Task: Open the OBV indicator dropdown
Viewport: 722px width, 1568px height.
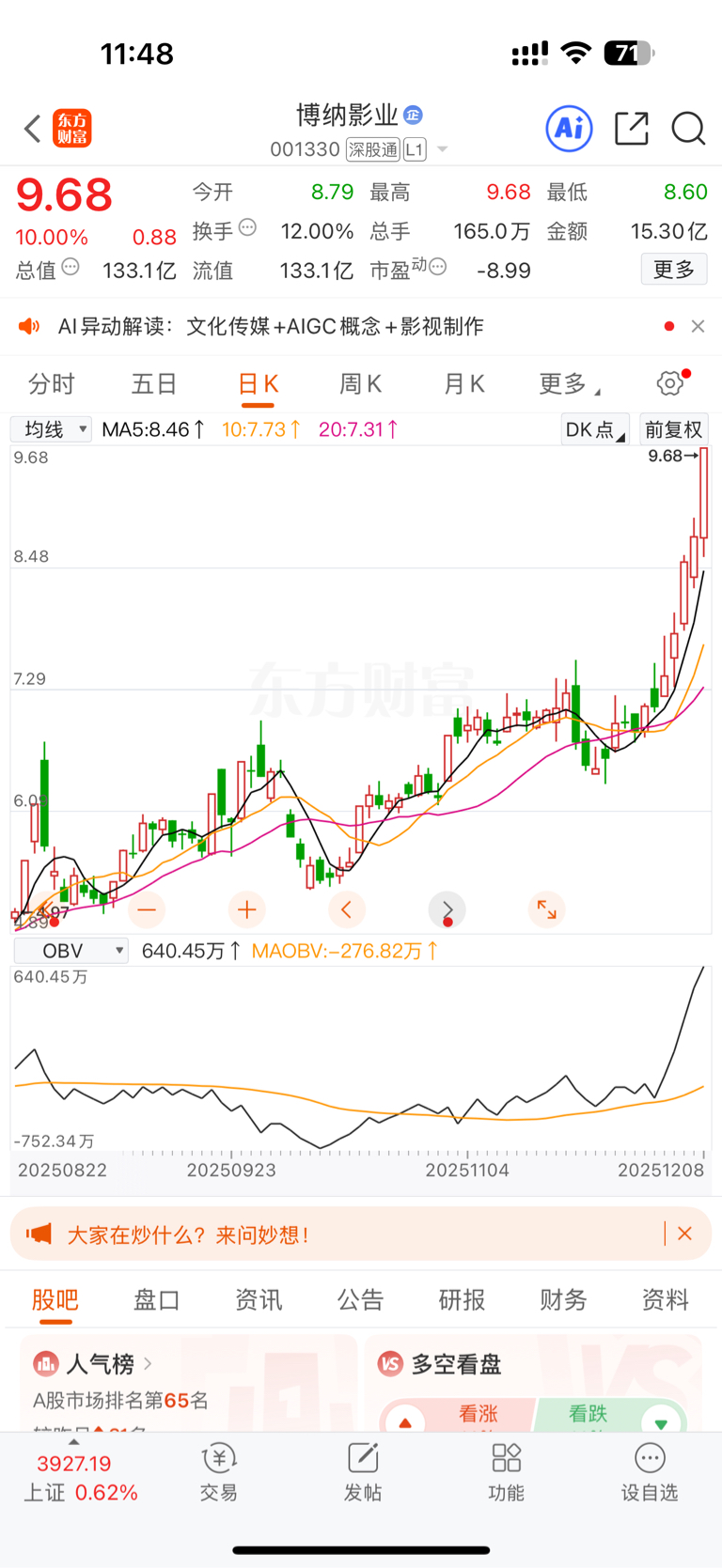Action: [71, 951]
